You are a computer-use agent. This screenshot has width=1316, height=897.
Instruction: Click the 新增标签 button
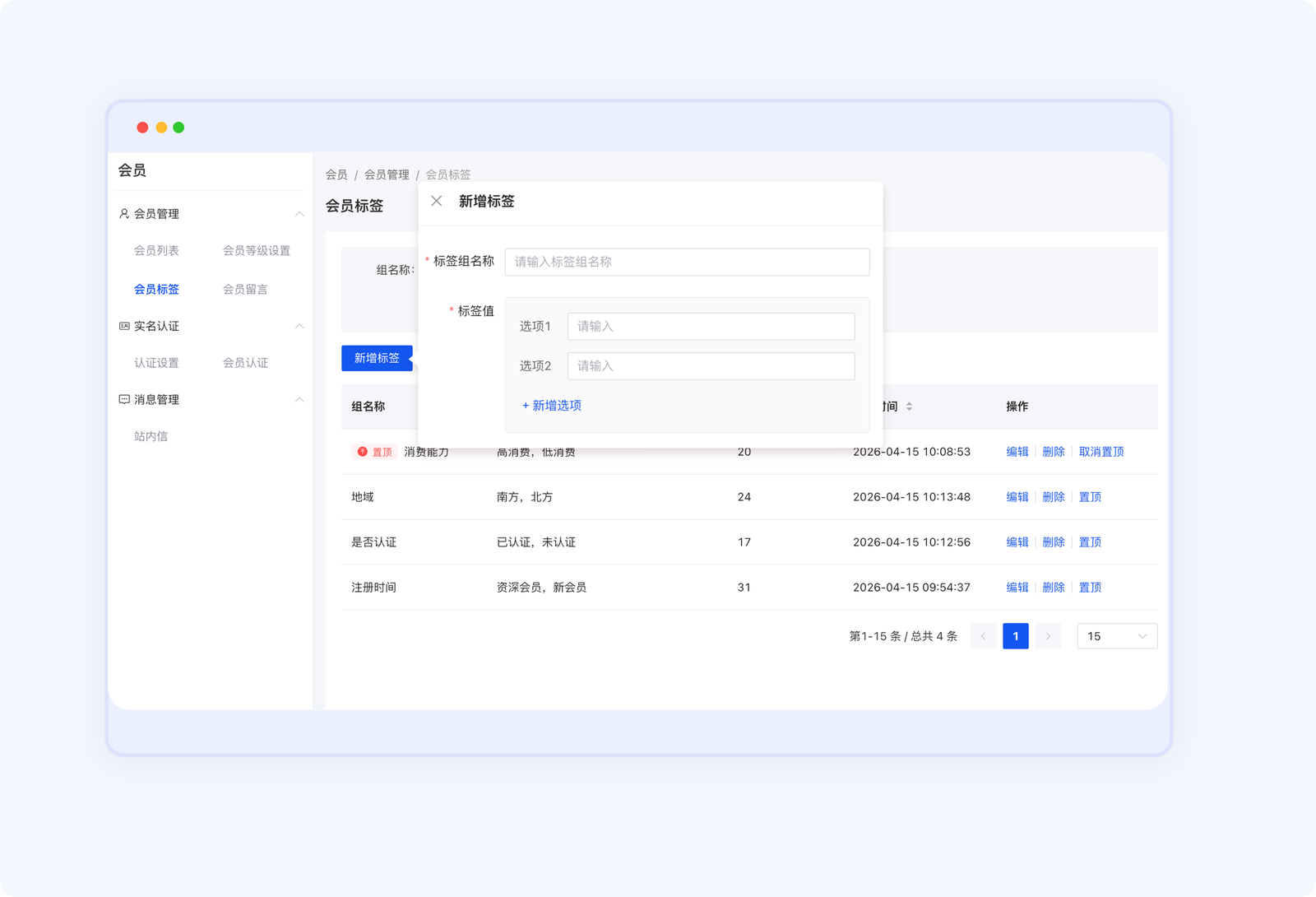coord(376,358)
